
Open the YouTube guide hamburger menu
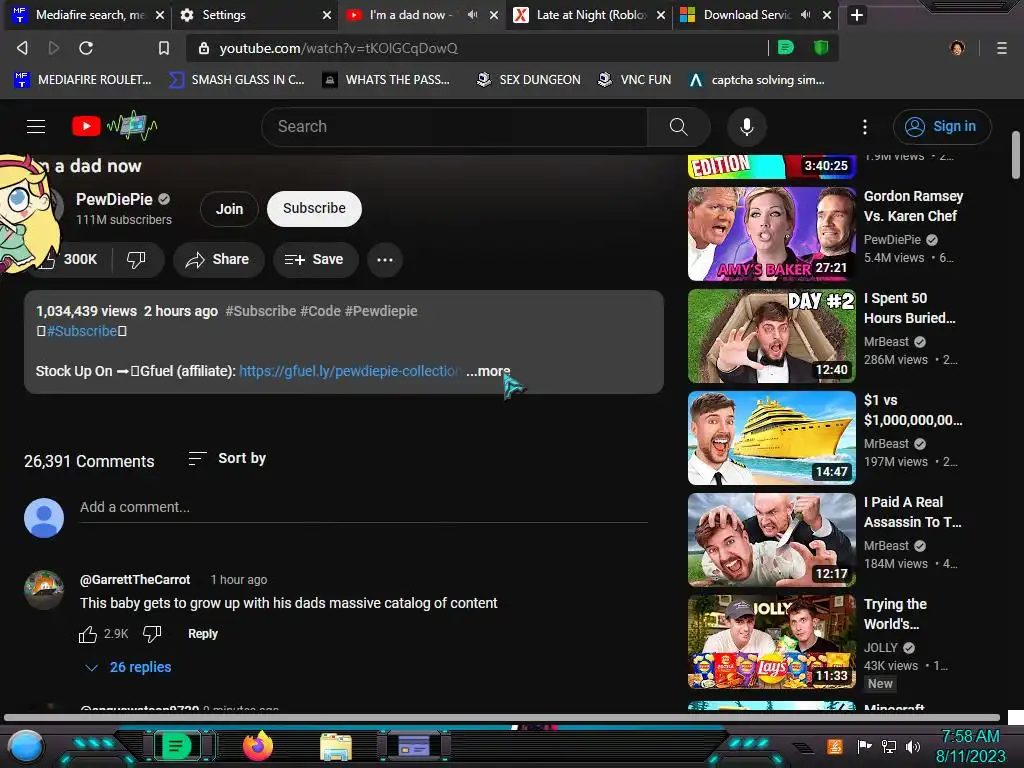coord(36,126)
